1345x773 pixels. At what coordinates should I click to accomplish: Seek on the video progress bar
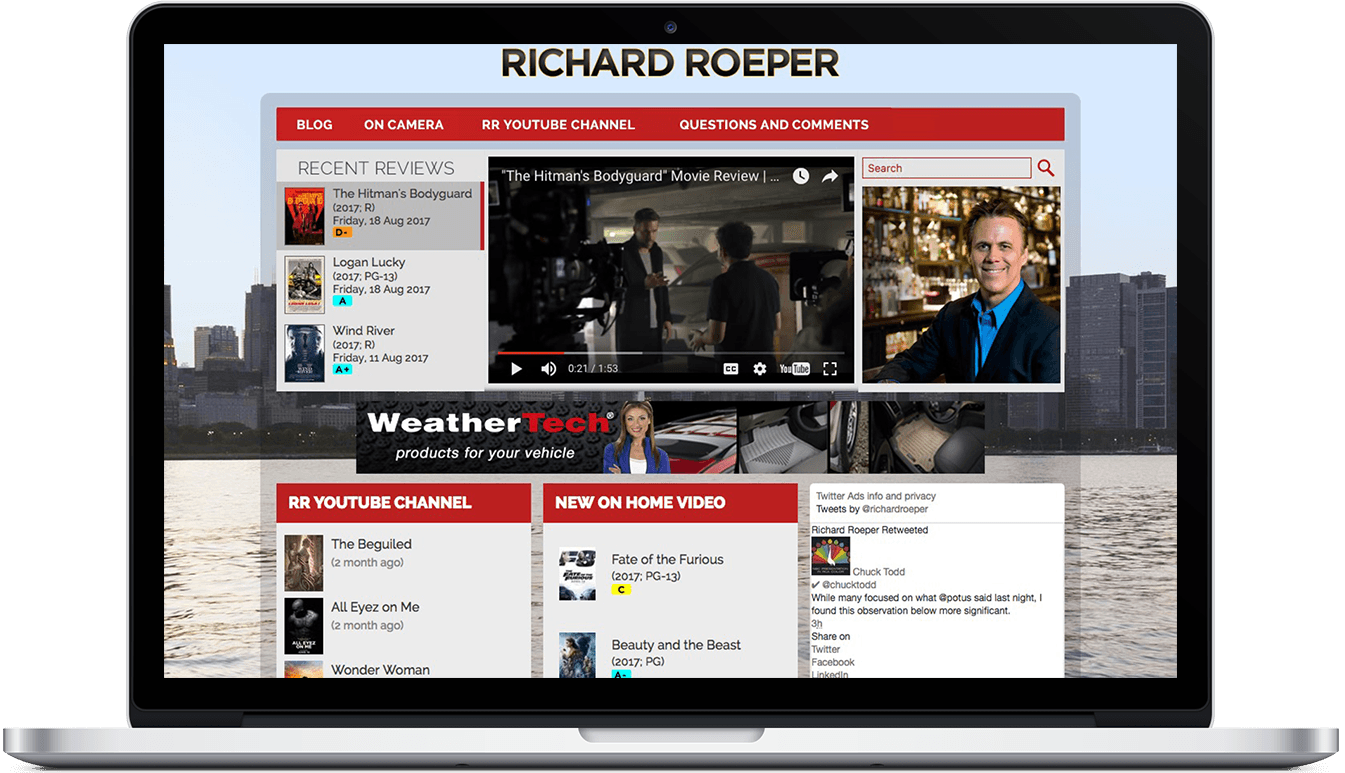click(669, 352)
